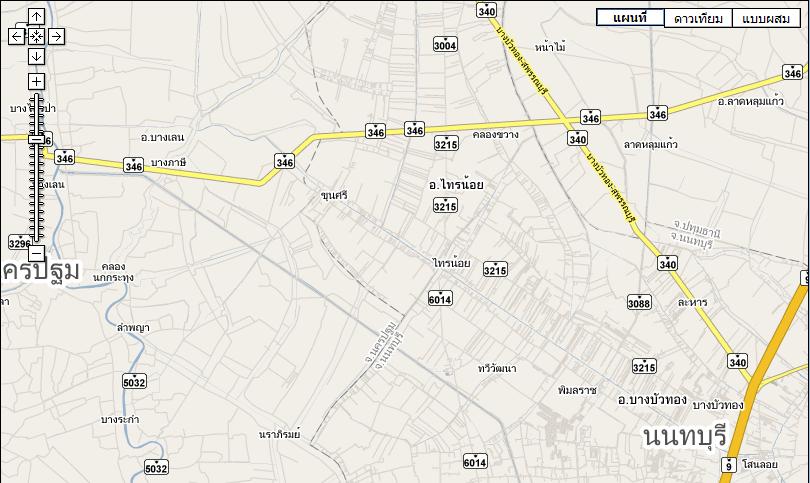This screenshot has height=483, width=810.
Task: Pan the map left with arrow button
Action: click(x=17, y=36)
